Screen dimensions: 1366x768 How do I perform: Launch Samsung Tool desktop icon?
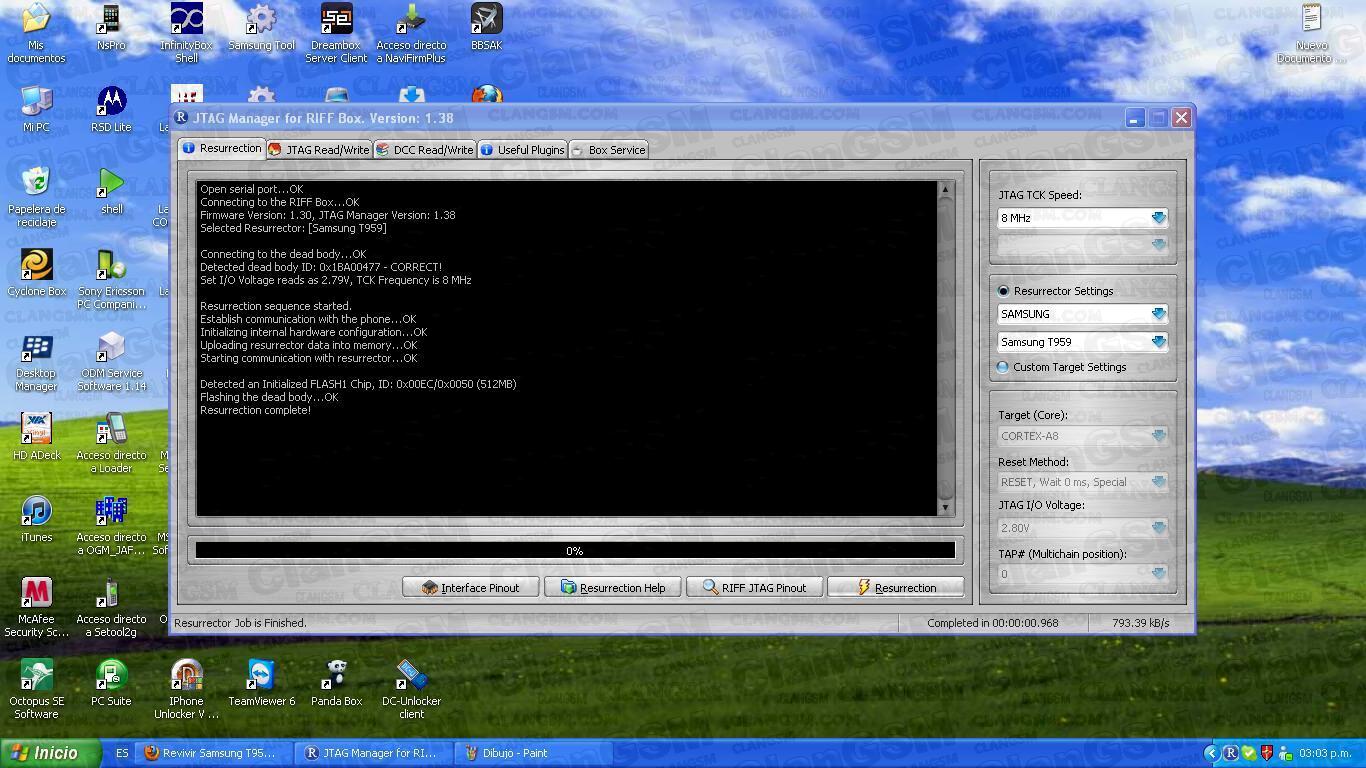[x=261, y=27]
